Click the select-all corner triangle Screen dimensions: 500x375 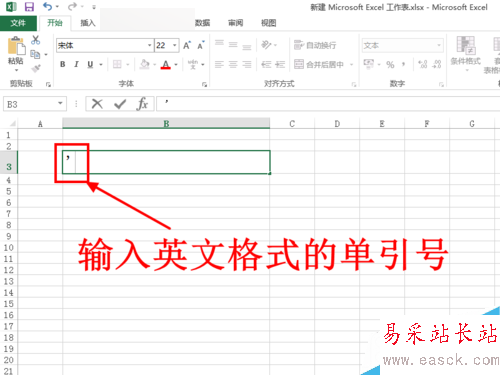[12, 124]
